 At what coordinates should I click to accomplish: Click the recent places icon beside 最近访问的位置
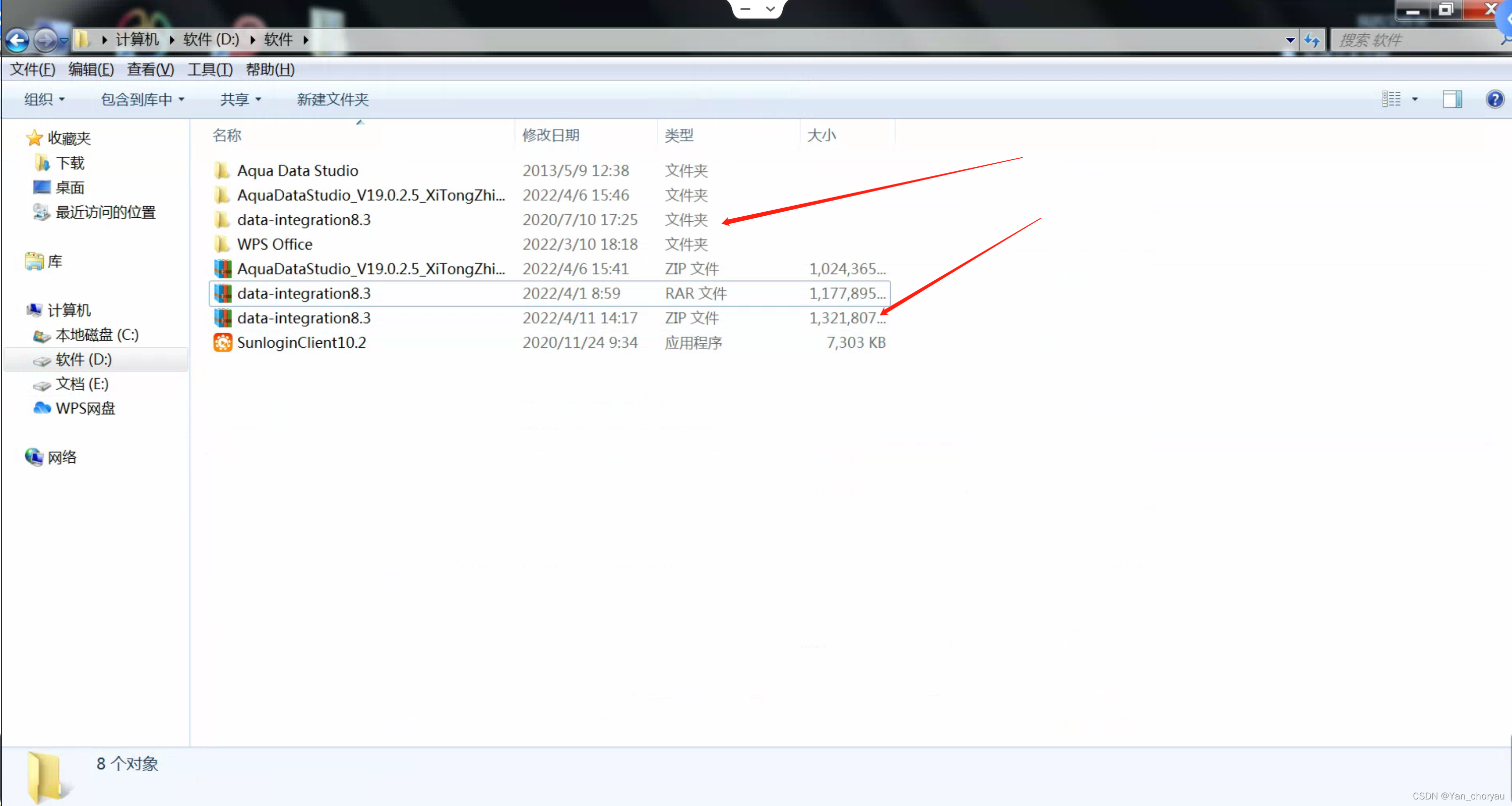coord(41,211)
